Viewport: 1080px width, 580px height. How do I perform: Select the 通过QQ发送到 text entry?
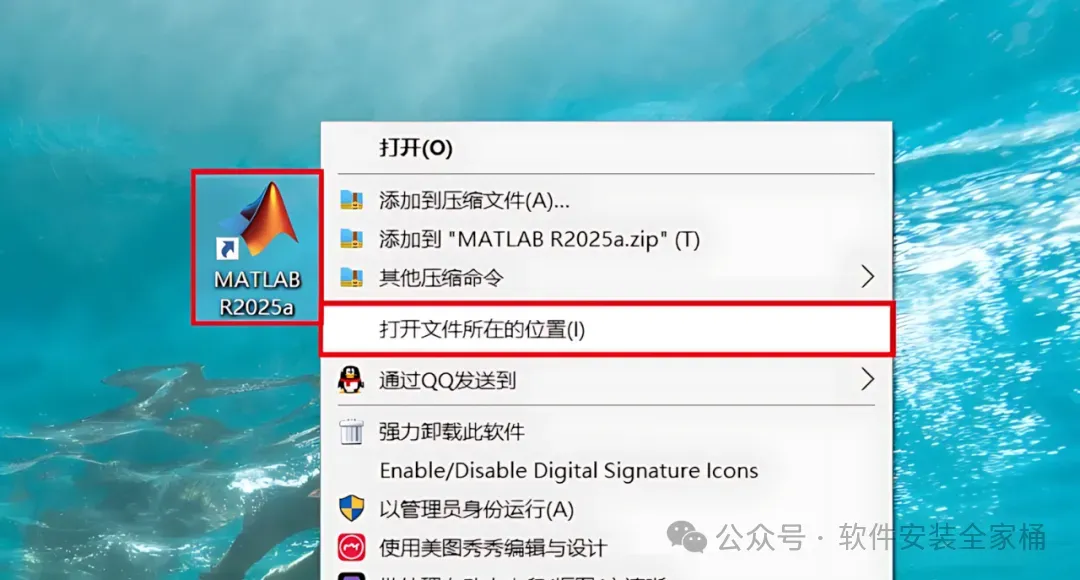[448, 380]
